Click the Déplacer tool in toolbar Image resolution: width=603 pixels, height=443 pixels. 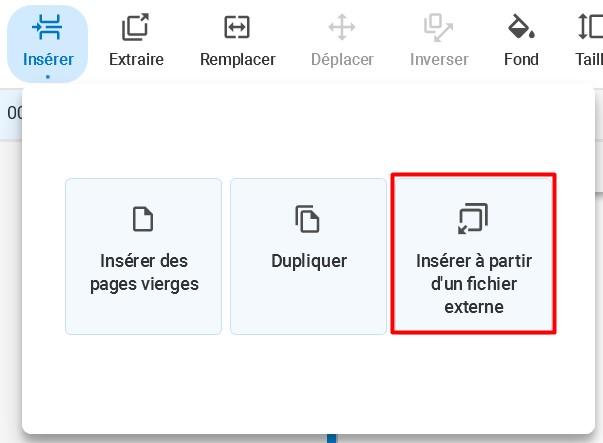(342, 41)
